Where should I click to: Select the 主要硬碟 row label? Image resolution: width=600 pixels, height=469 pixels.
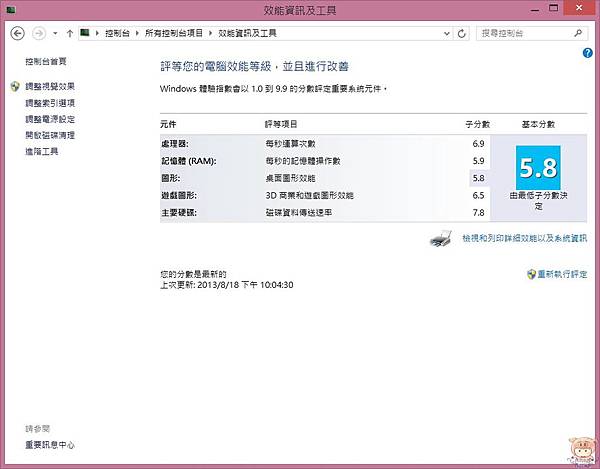point(179,213)
